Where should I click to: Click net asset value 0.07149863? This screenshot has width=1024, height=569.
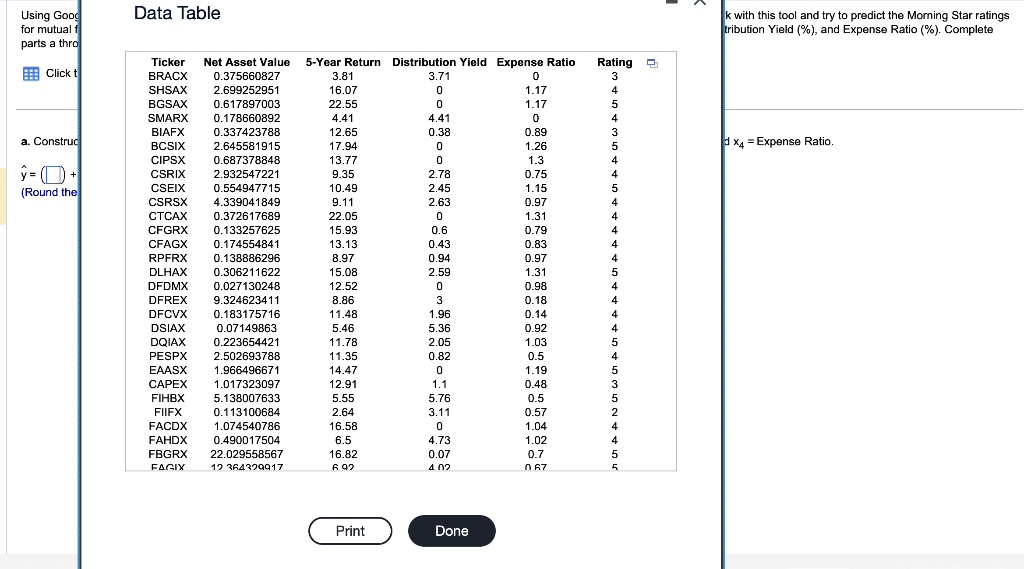tap(247, 329)
